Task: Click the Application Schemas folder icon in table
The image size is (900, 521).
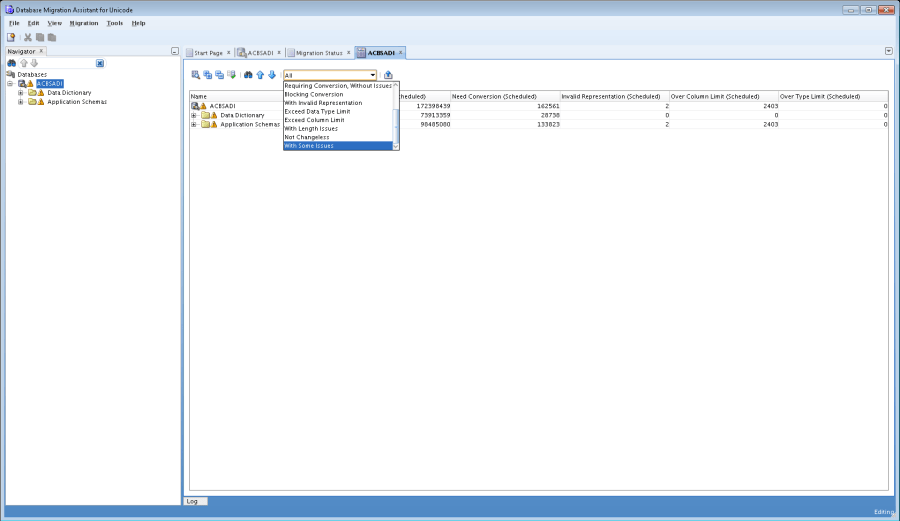Action: tap(205, 125)
